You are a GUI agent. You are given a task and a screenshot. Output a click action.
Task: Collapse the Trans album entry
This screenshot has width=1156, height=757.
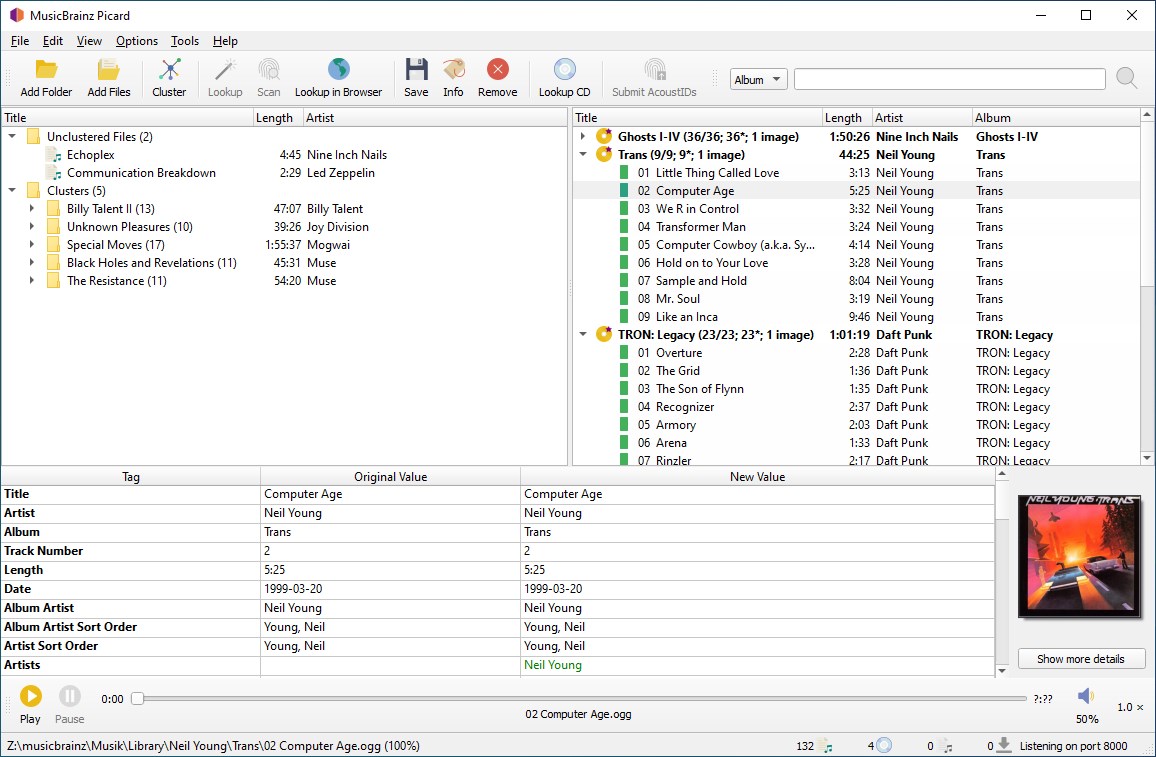(583, 154)
